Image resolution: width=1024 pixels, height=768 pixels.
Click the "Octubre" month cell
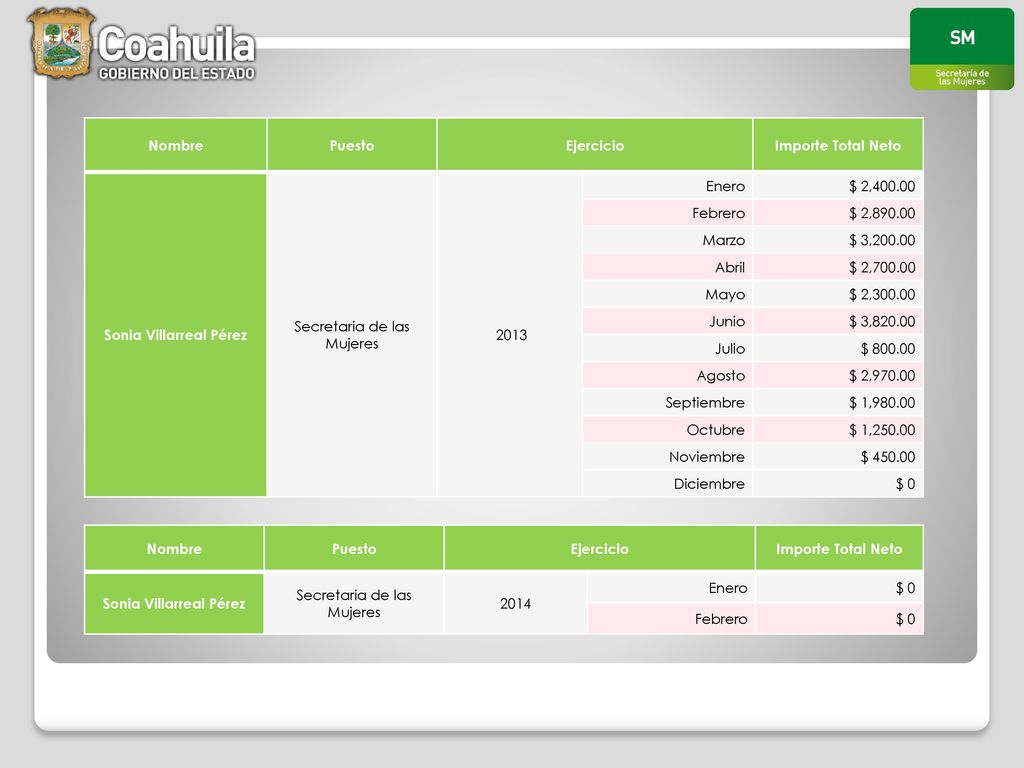tap(667, 430)
